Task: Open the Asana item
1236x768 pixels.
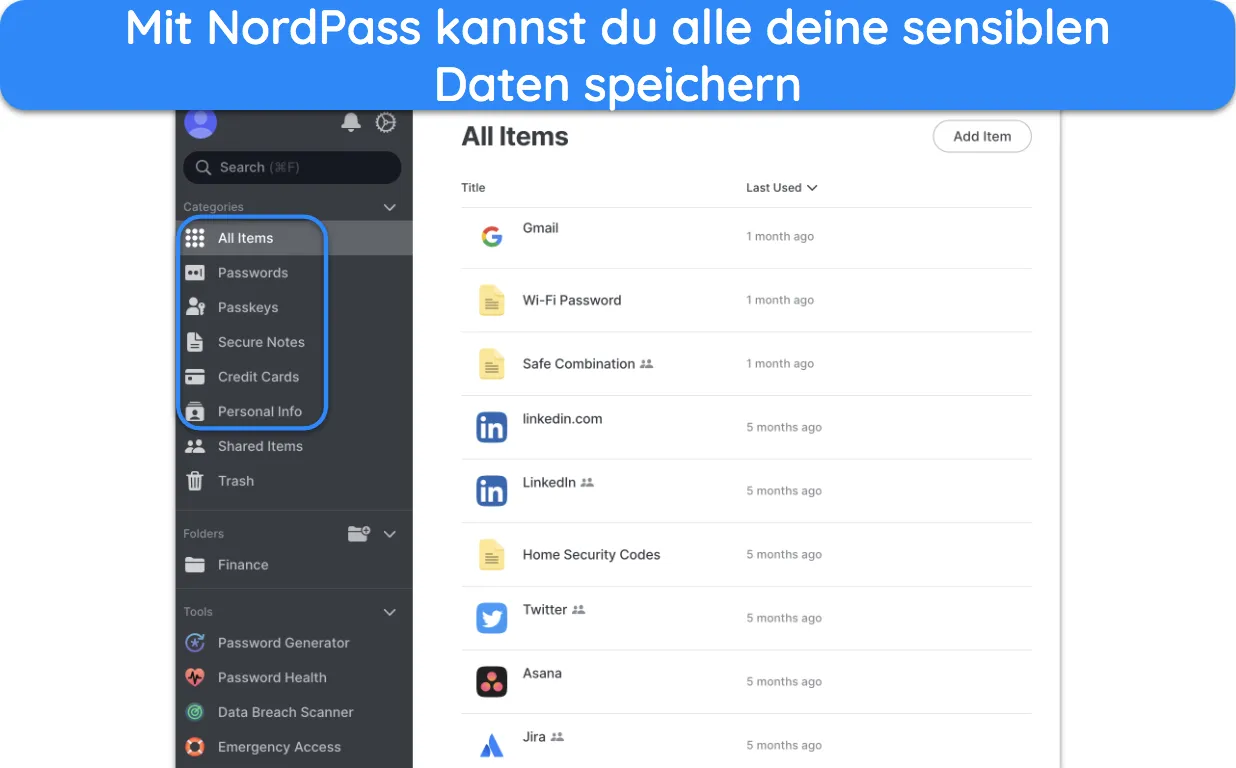Action: 746,682
